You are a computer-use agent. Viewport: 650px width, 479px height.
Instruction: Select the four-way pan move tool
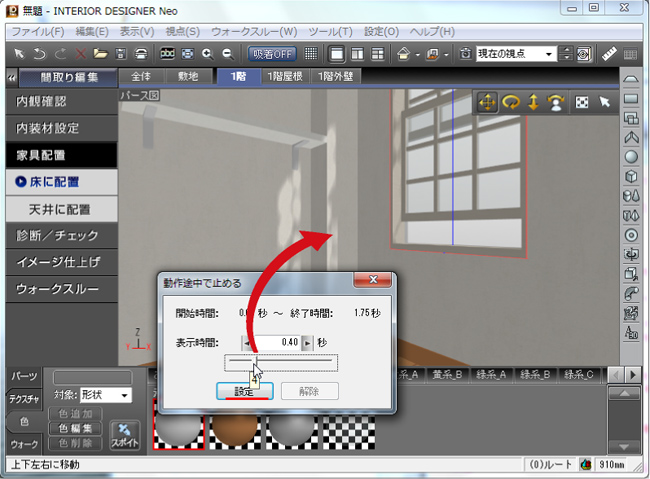click(487, 102)
